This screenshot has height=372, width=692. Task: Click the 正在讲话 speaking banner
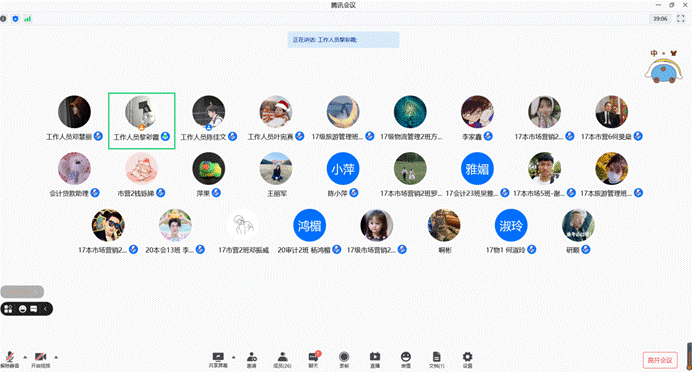point(343,40)
